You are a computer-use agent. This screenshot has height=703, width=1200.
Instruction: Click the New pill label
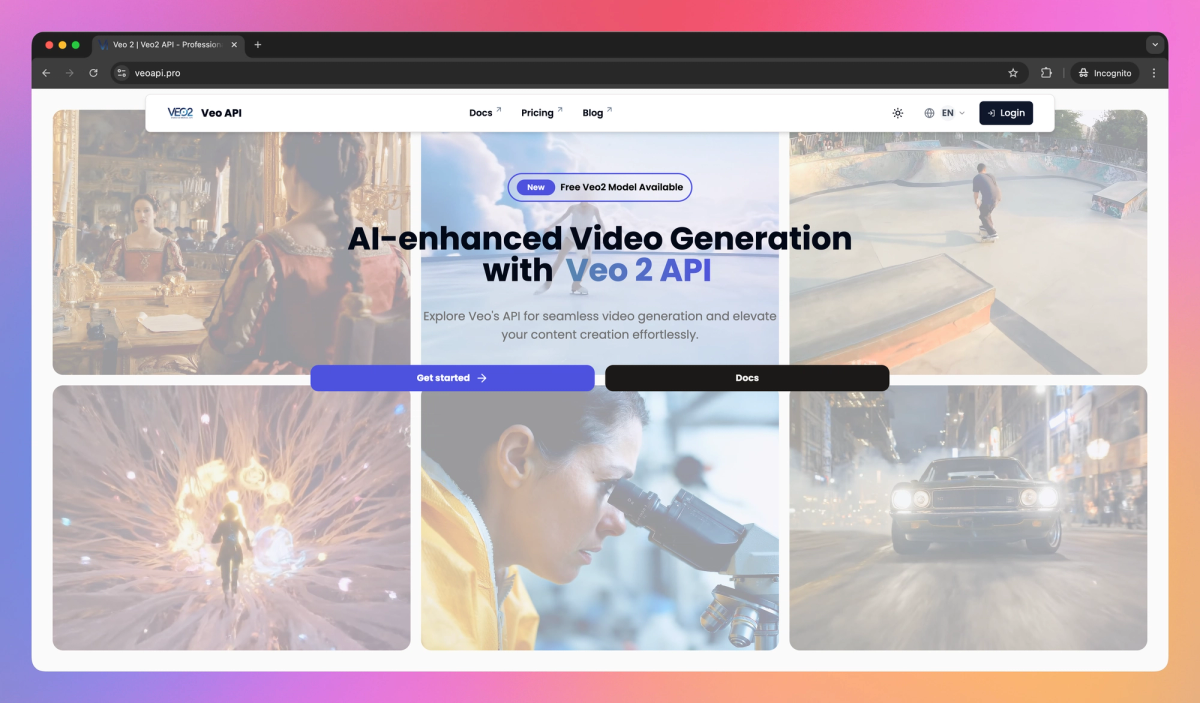point(536,187)
